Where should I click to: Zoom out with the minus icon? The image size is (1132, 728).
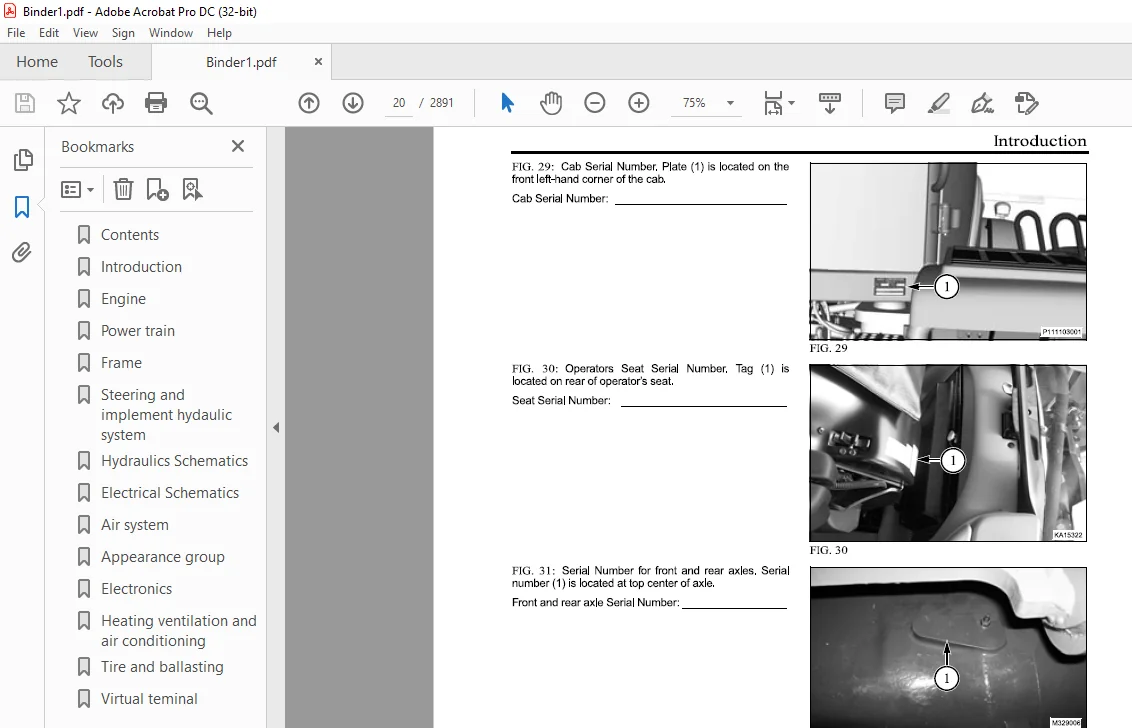click(595, 103)
